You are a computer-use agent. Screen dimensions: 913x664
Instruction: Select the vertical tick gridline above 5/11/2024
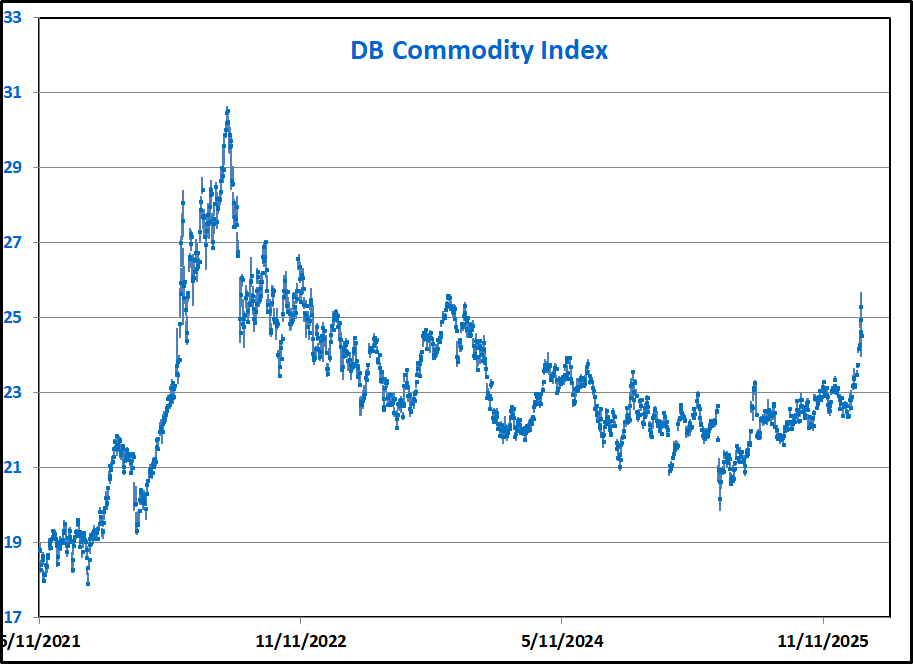pyautogui.click(x=561, y=612)
